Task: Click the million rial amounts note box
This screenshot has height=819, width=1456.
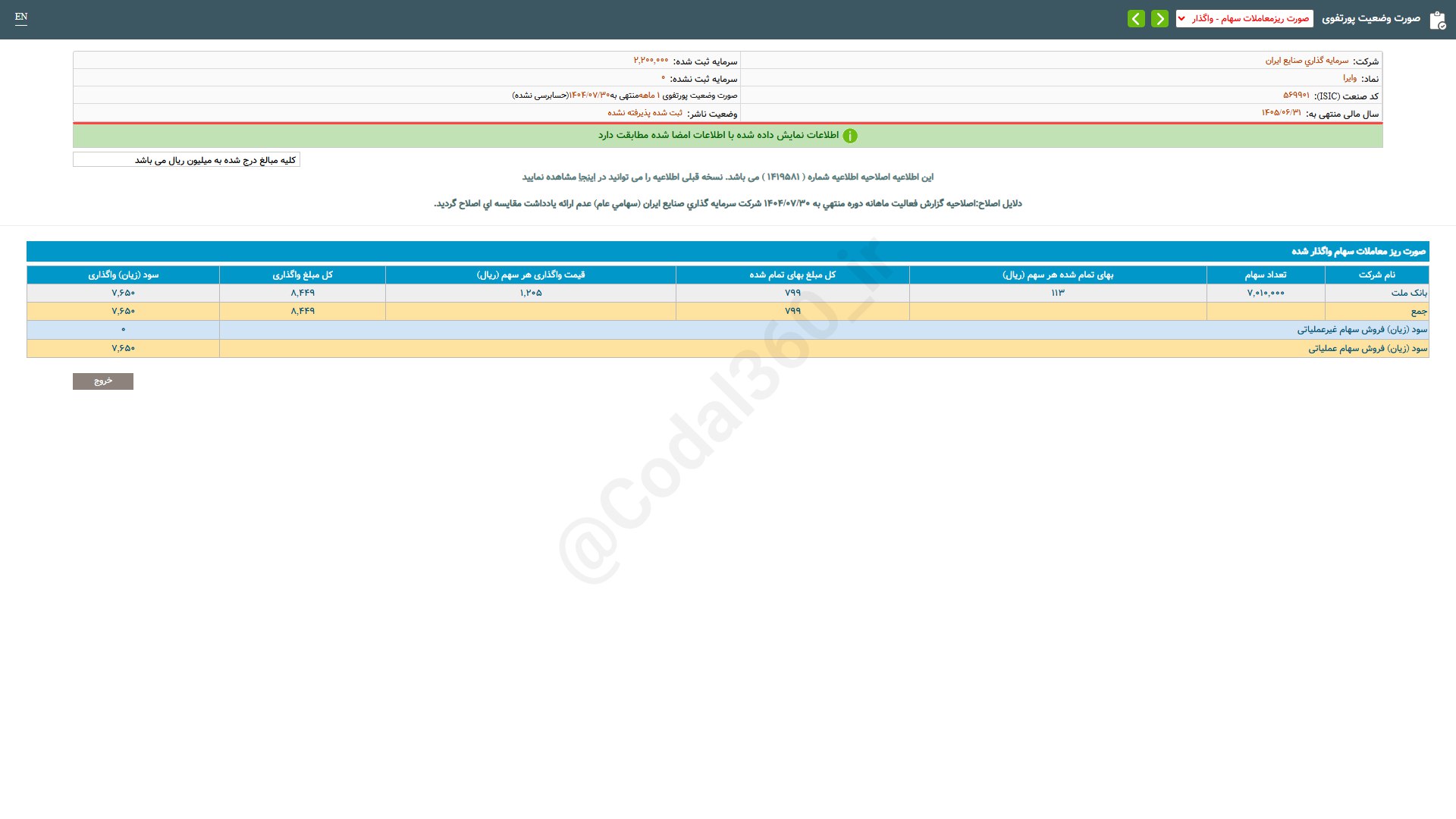Action: click(187, 160)
